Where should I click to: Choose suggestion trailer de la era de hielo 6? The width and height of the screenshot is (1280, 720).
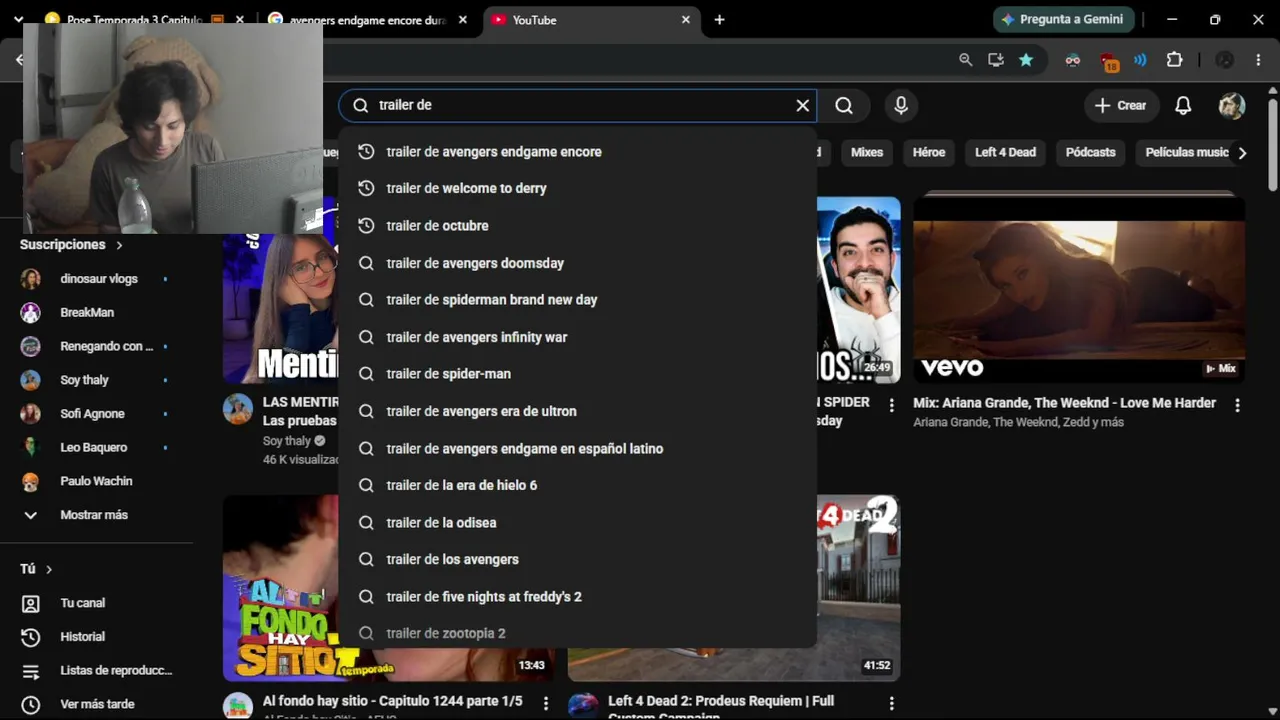pyautogui.click(x=578, y=485)
